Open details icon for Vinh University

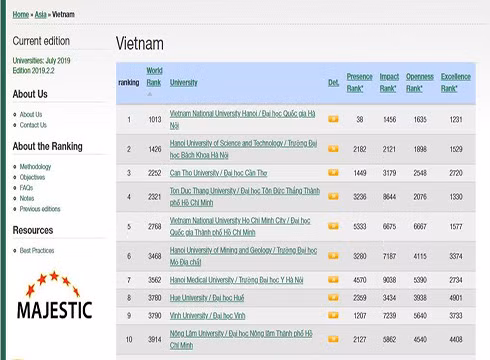coord(333,315)
